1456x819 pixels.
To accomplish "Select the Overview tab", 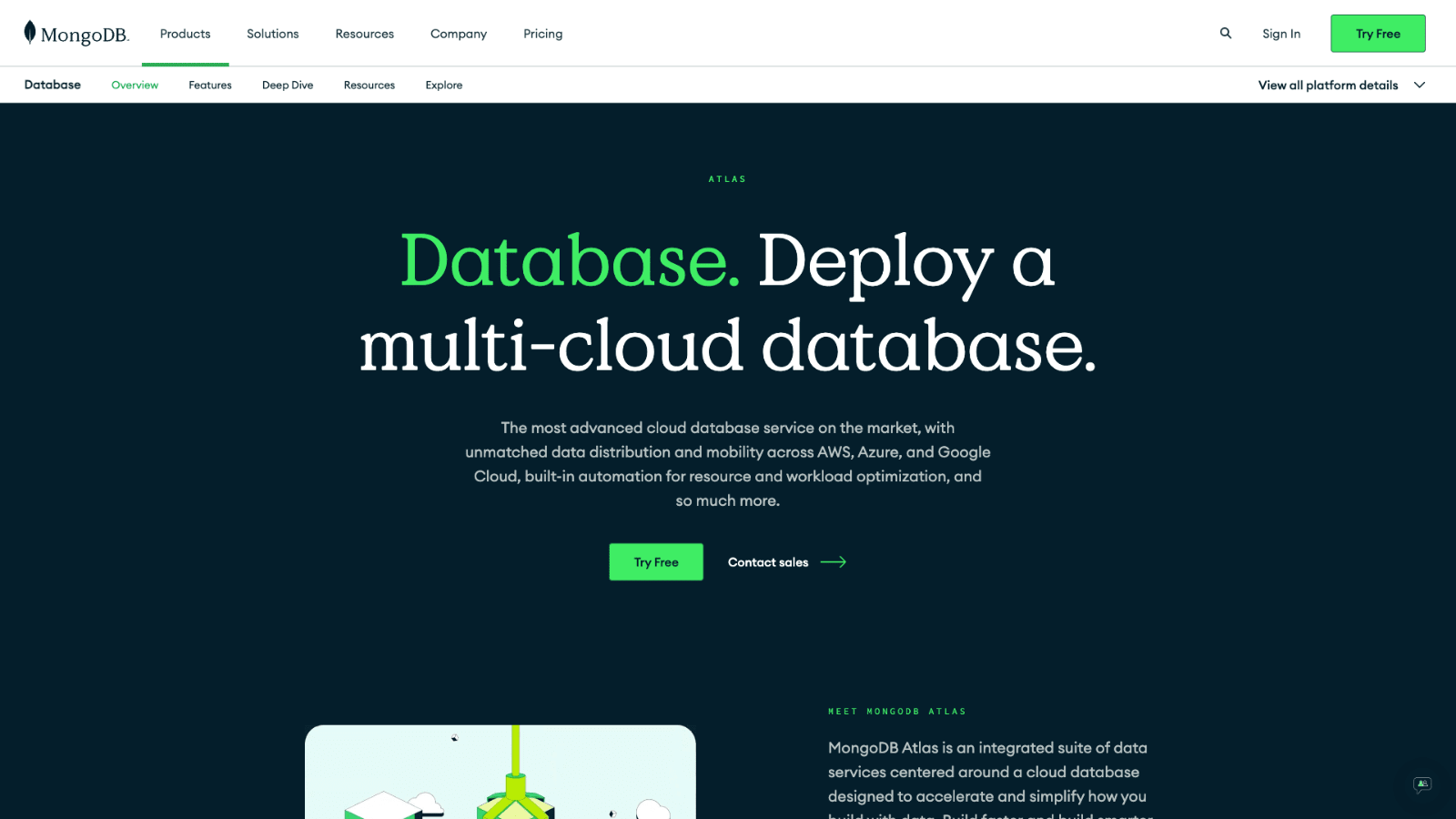I will click(135, 85).
